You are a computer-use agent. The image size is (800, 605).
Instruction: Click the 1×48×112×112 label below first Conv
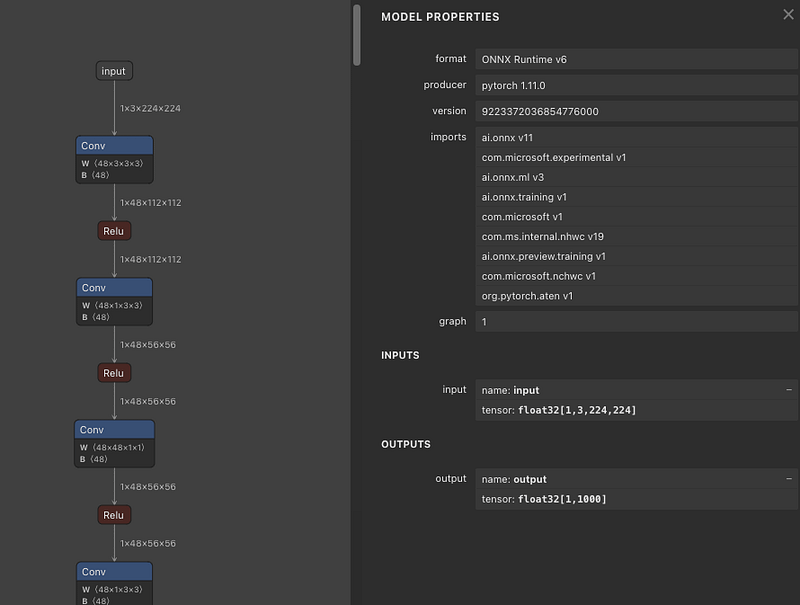[x=151, y=203]
